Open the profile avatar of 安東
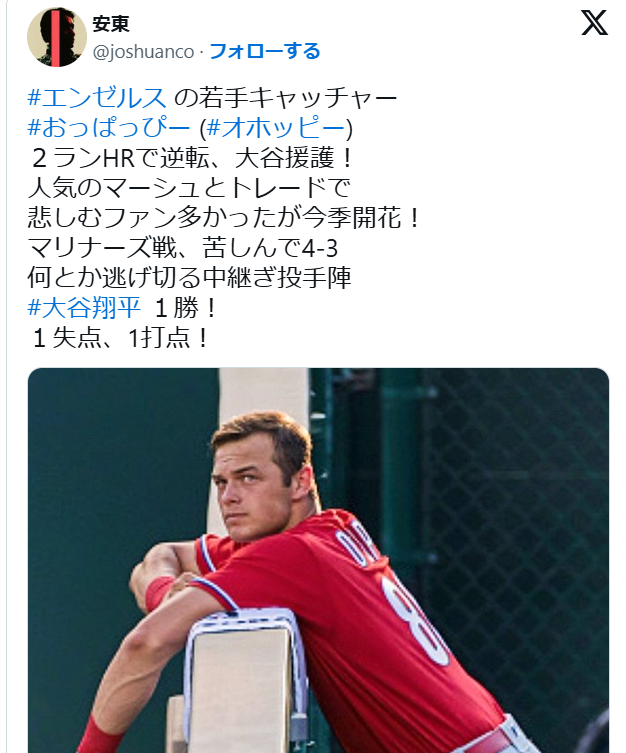 point(57,37)
